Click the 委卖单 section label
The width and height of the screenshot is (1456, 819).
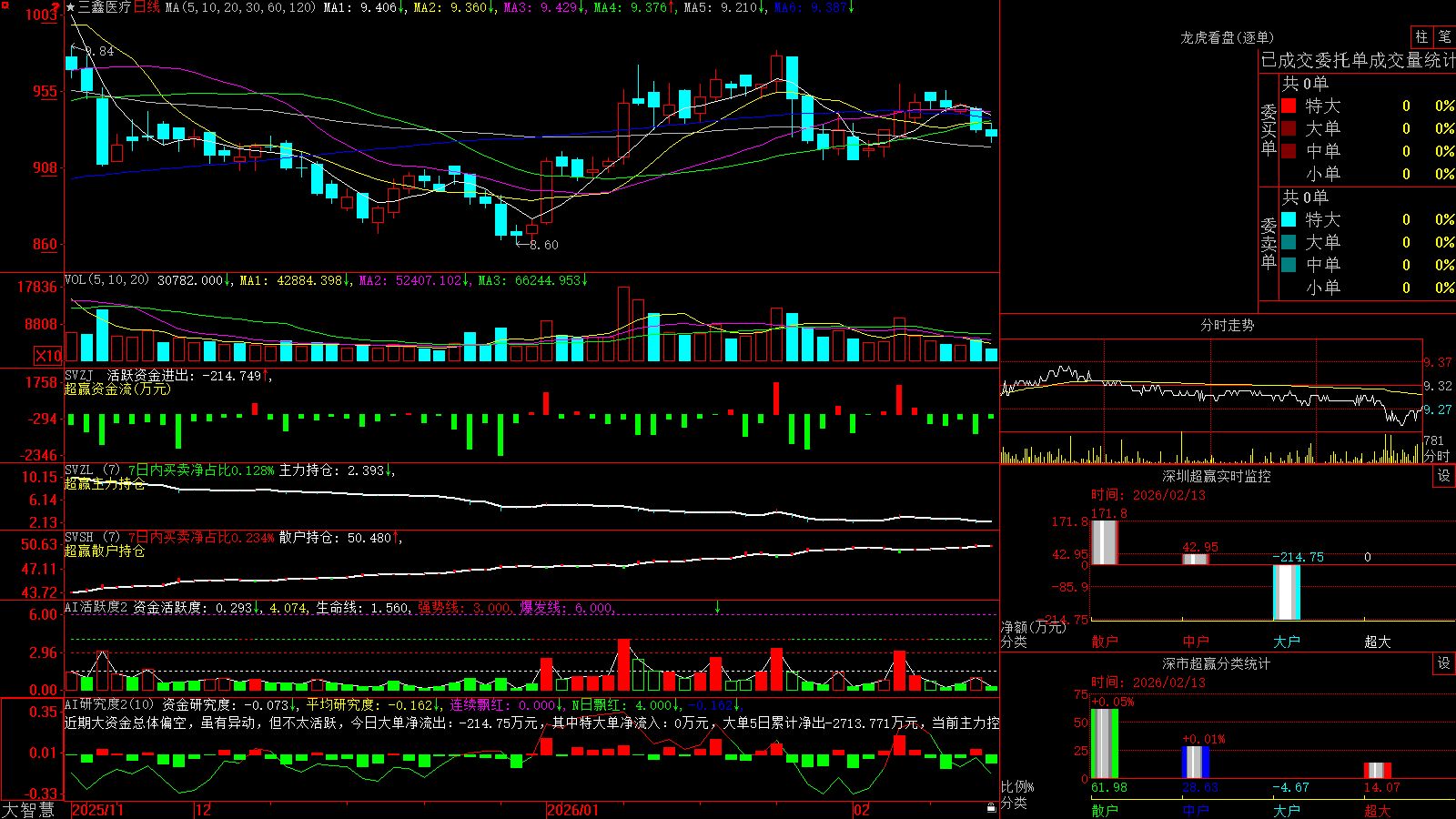(x=1269, y=243)
